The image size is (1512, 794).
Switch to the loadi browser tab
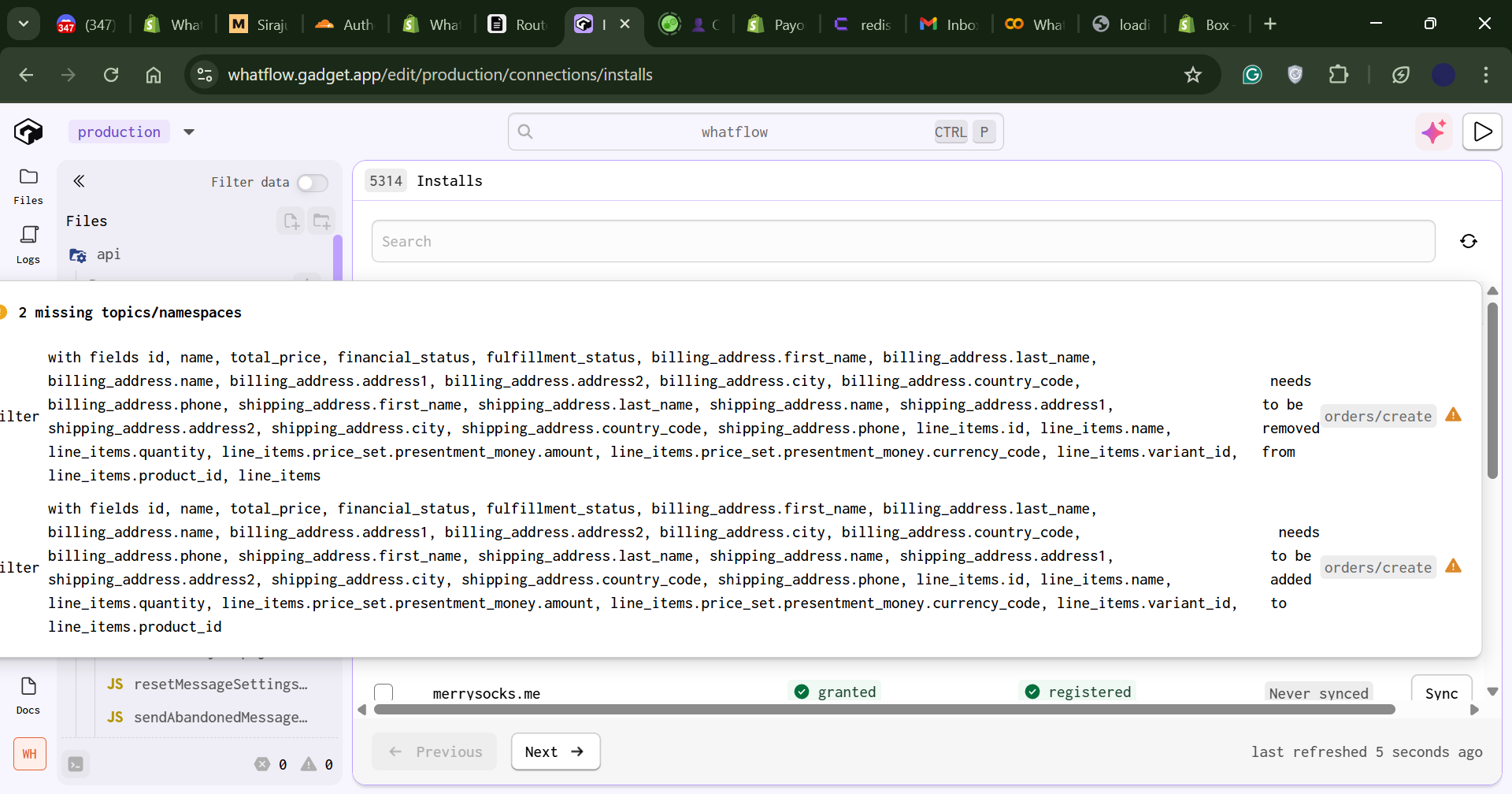coord(1121,24)
